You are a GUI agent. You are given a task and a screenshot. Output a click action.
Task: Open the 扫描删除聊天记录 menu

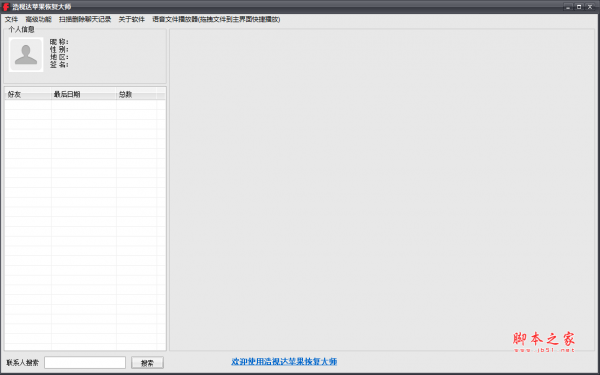85,19
